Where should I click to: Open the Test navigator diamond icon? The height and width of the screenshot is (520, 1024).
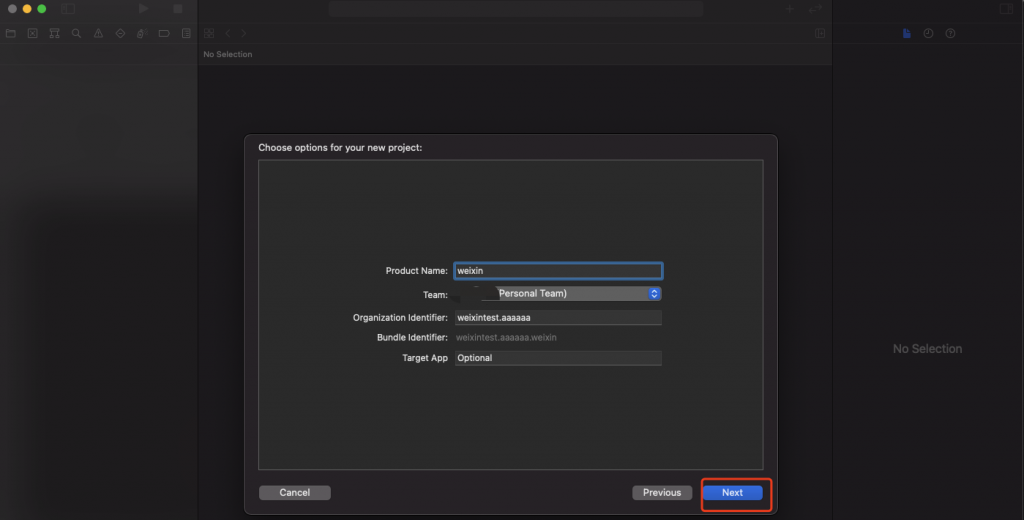click(120, 33)
